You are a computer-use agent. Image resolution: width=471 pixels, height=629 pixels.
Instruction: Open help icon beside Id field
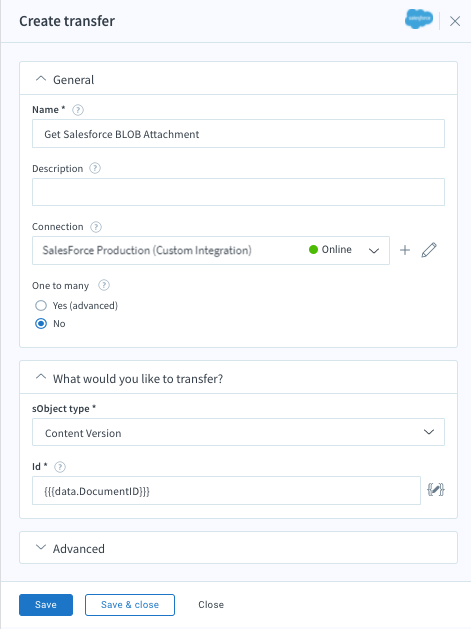click(x=60, y=467)
